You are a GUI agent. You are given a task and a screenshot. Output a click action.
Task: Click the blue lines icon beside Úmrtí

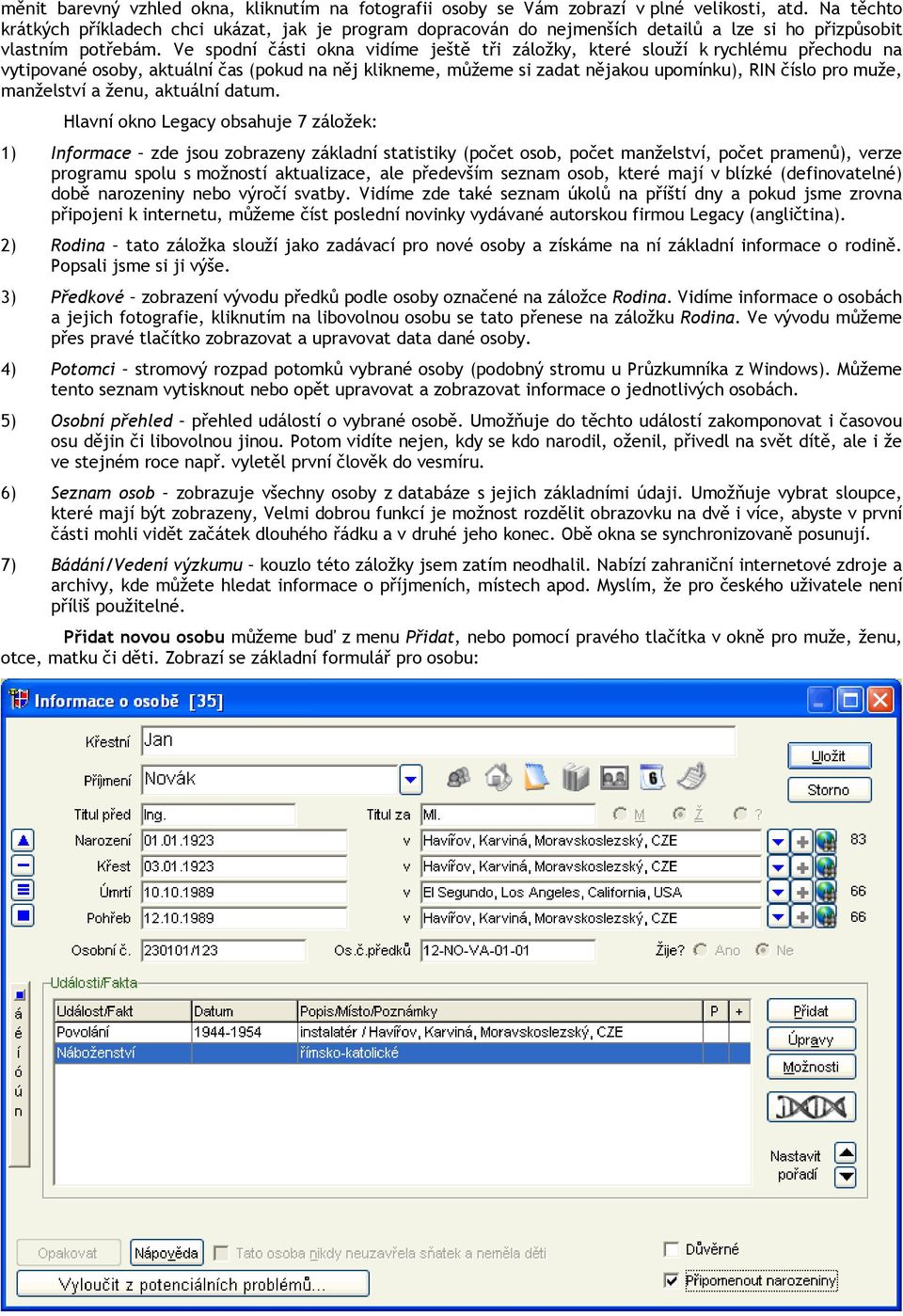coord(24,890)
